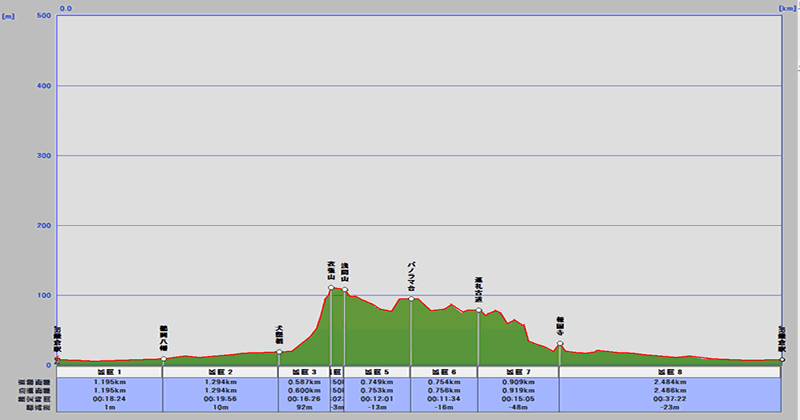
Task: Click the 報国寺 waypoint marker
Action: pos(560,344)
